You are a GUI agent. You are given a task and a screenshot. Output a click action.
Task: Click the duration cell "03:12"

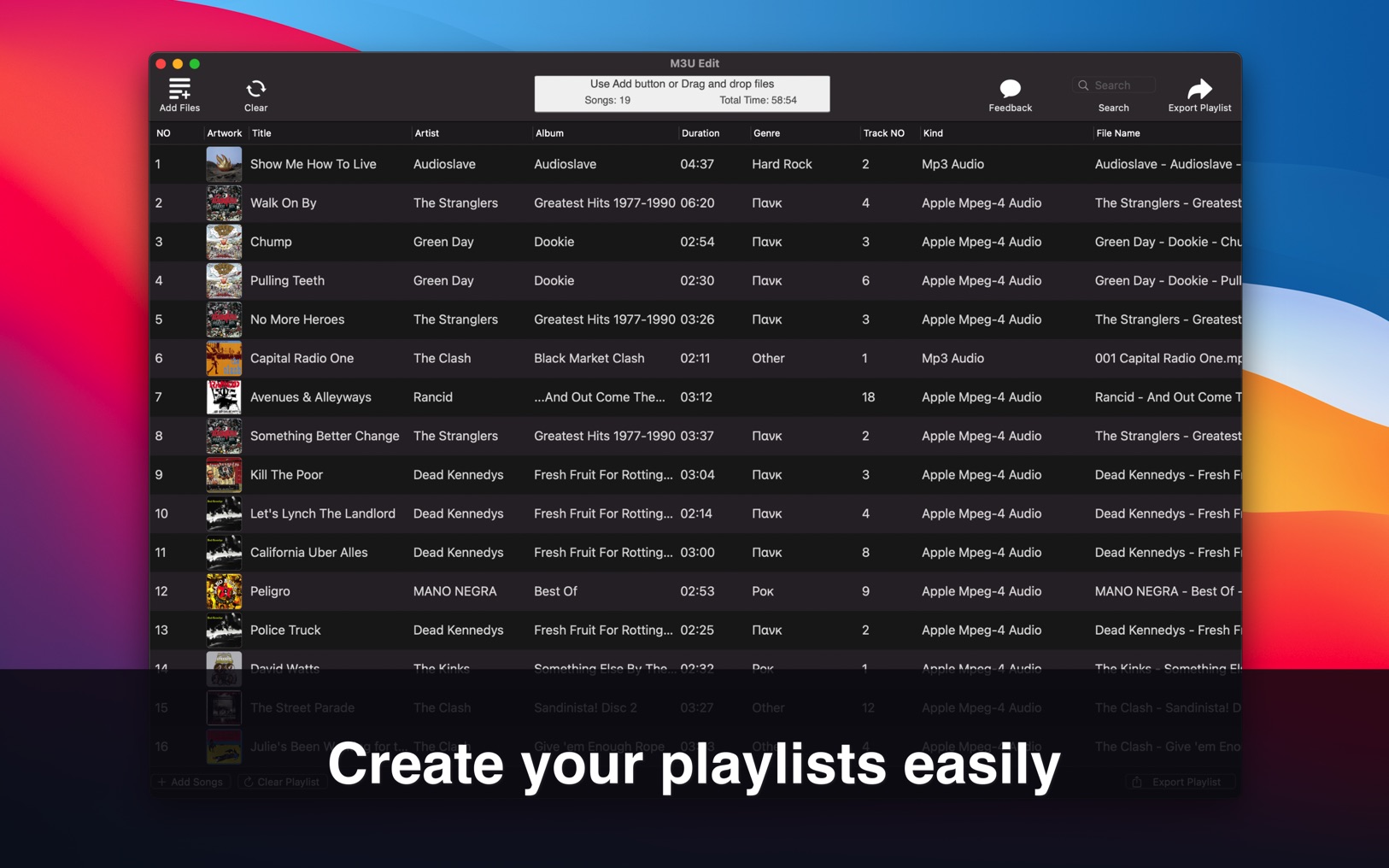click(695, 397)
